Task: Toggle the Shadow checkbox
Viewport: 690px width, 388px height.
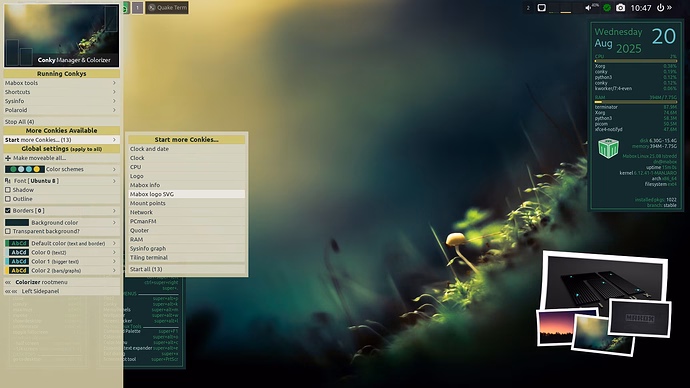Action: tap(7, 190)
